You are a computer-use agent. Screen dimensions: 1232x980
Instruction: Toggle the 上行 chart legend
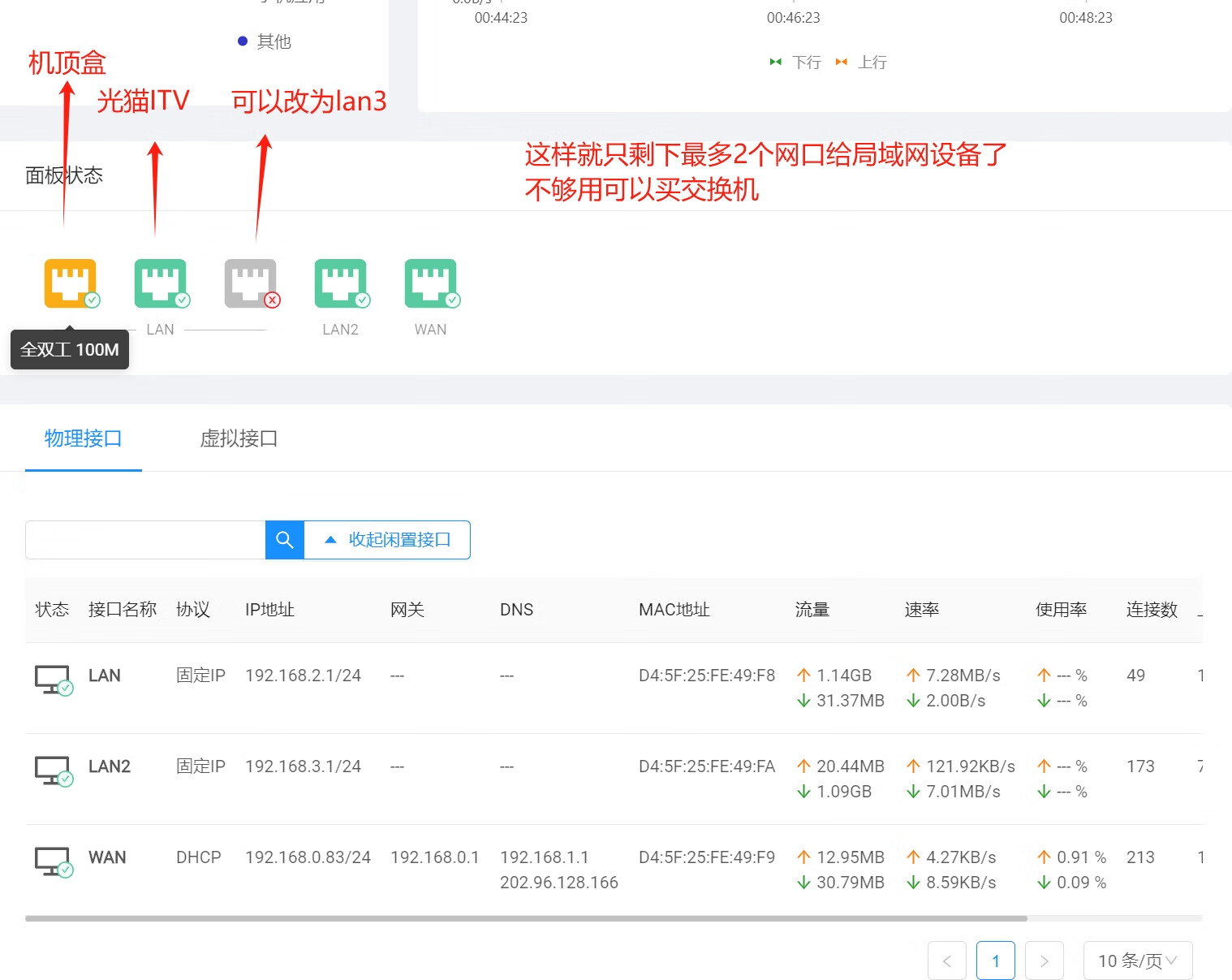coord(861,63)
